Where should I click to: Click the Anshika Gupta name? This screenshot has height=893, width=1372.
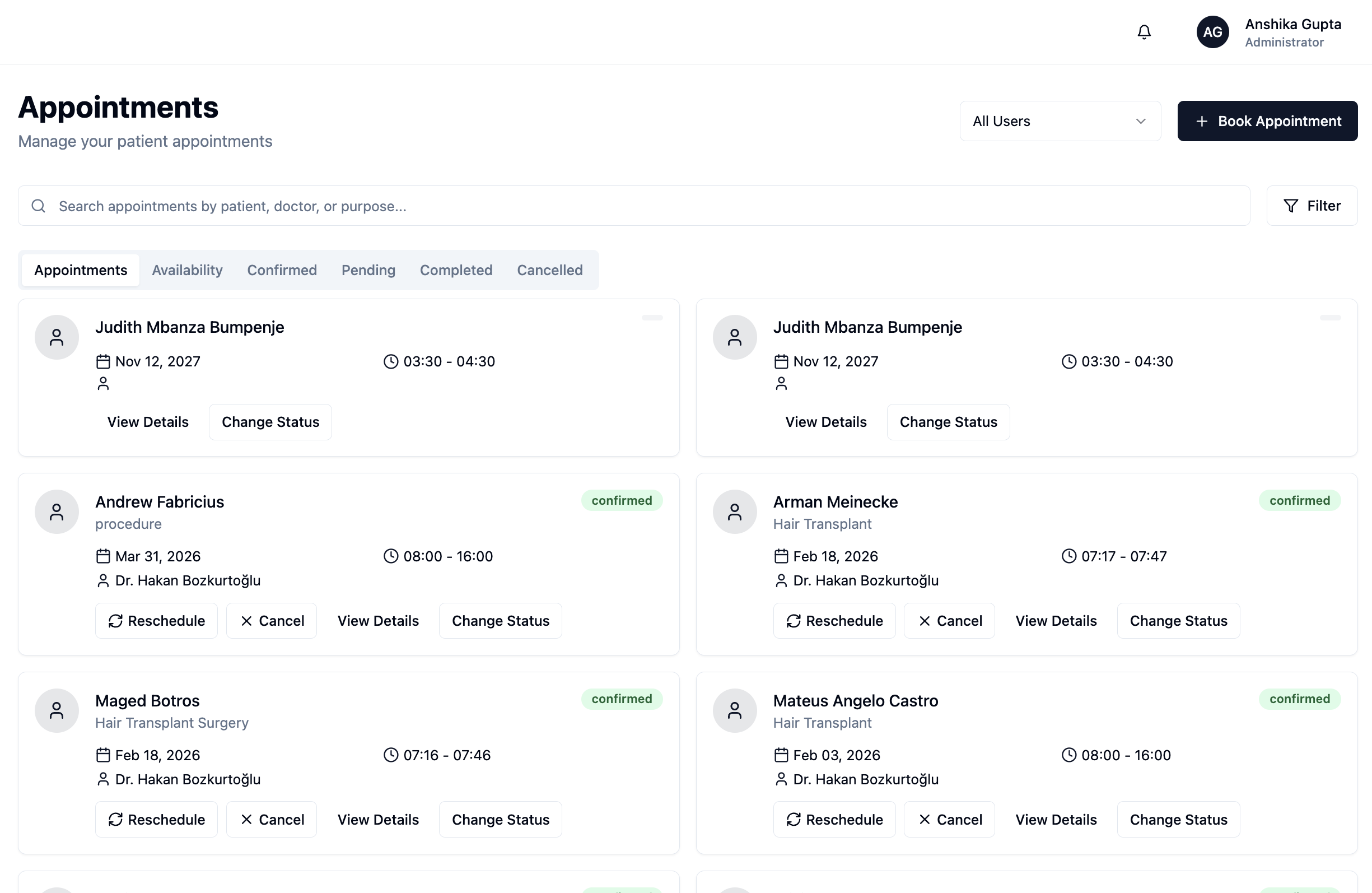pyautogui.click(x=1292, y=24)
